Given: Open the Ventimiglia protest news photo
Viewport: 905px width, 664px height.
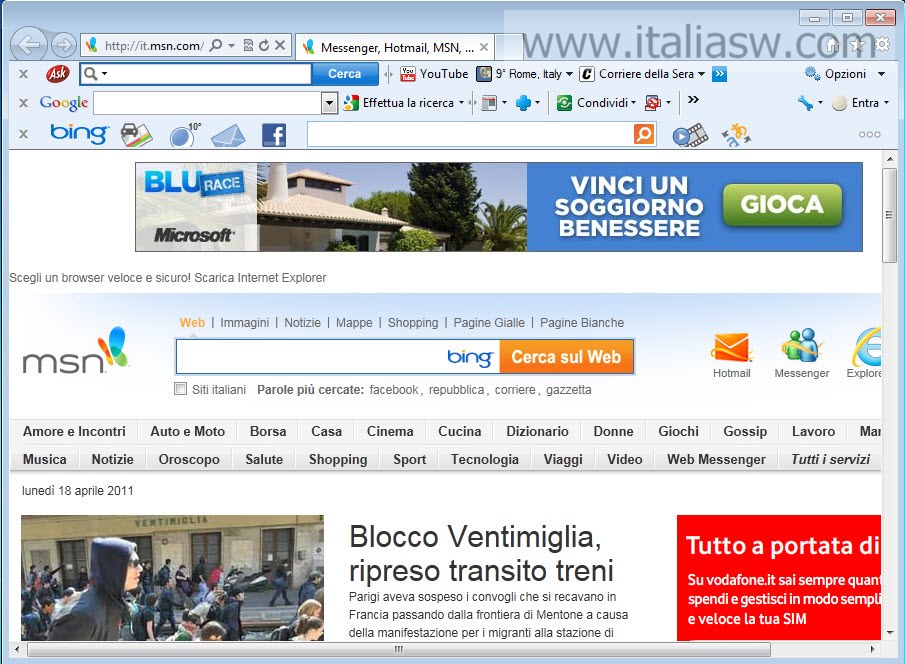Looking at the screenshot, I should point(173,577).
